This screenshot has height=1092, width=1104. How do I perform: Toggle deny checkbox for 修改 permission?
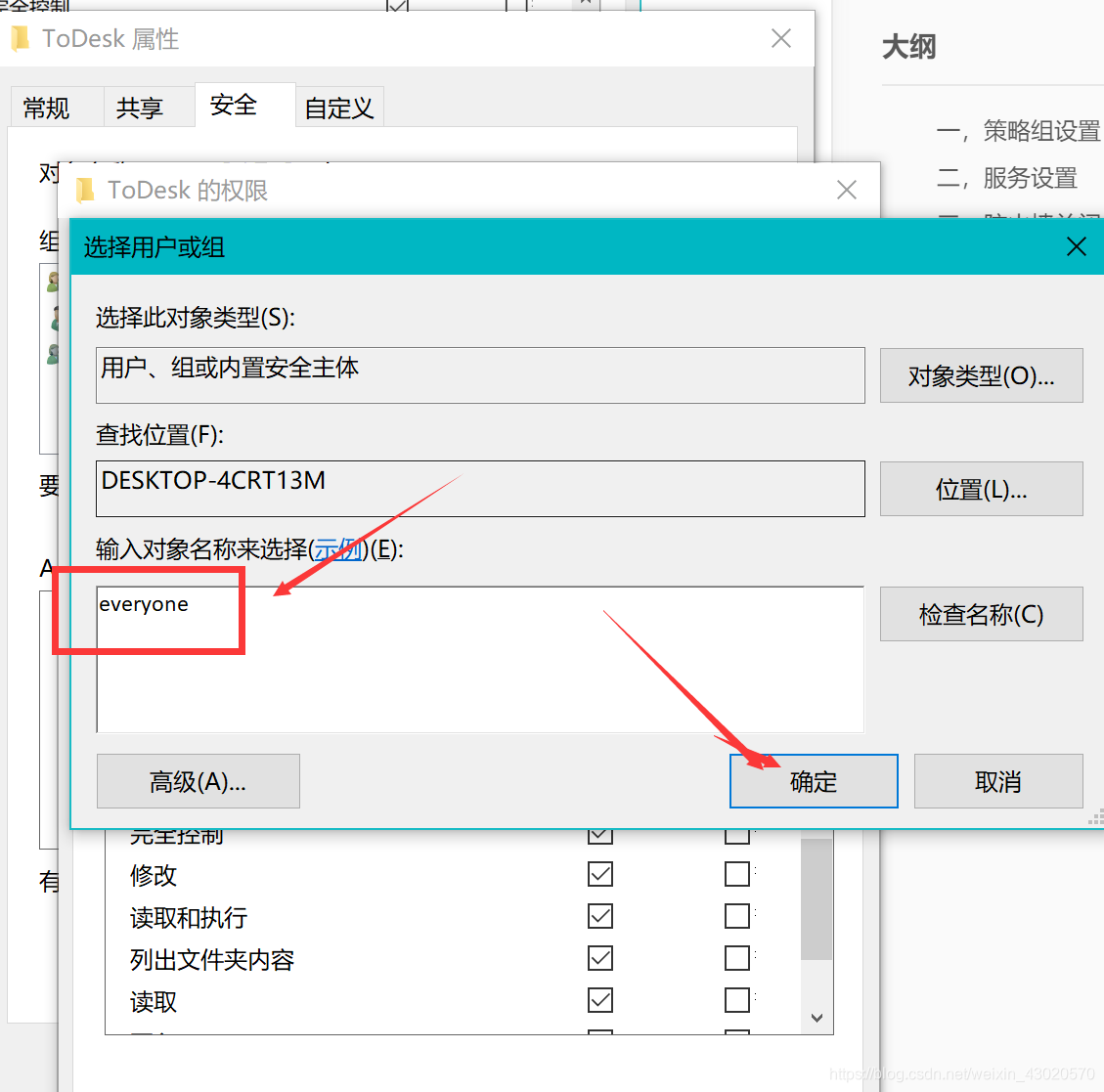click(737, 874)
